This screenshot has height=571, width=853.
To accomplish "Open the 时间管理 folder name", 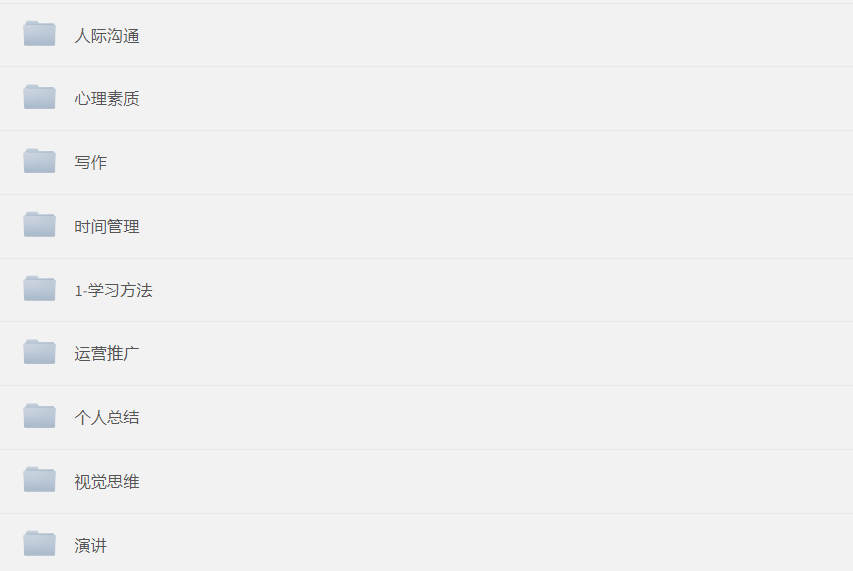I will point(107,227).
